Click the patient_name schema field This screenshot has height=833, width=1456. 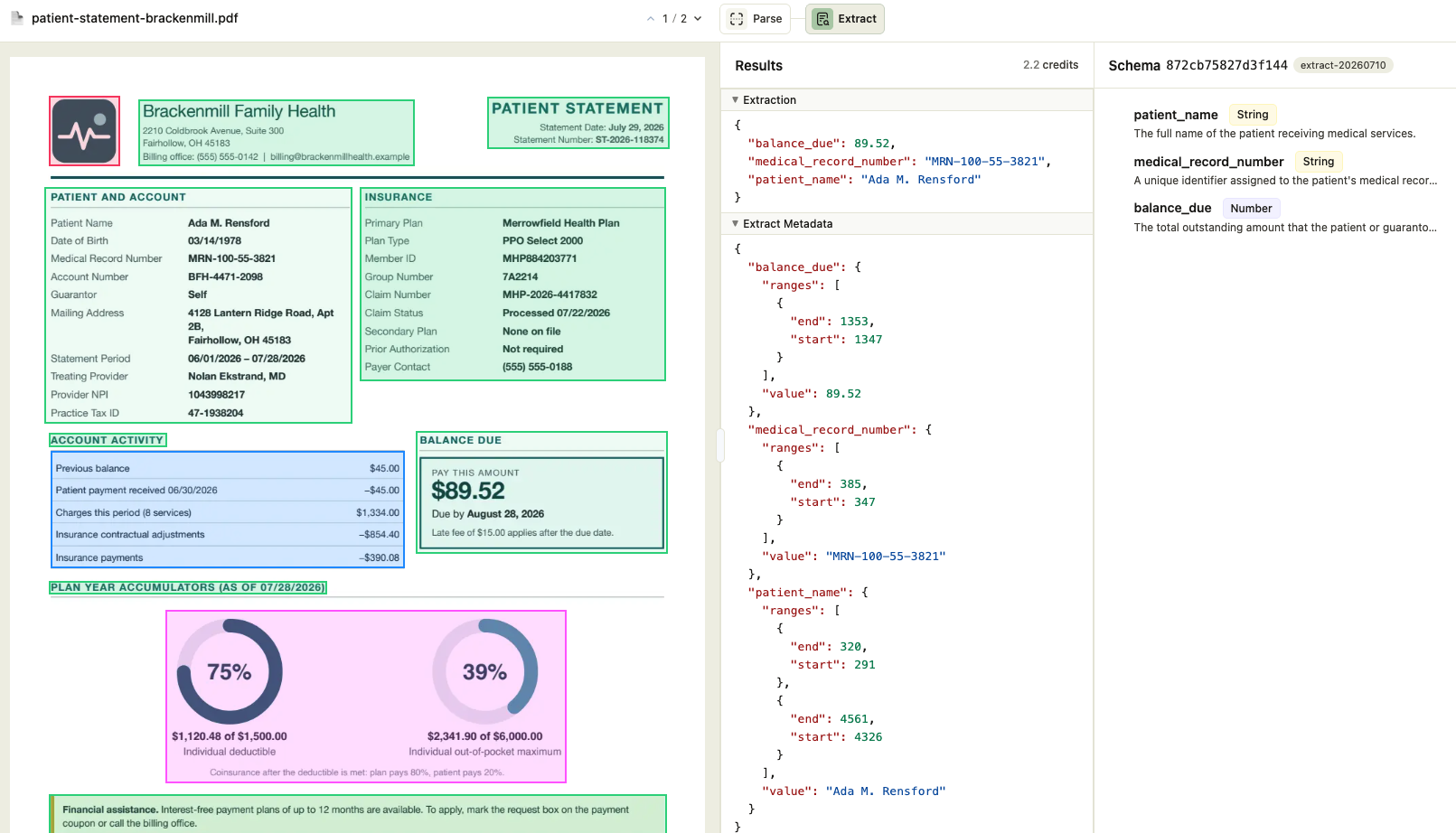click(x=1176, y=115)
